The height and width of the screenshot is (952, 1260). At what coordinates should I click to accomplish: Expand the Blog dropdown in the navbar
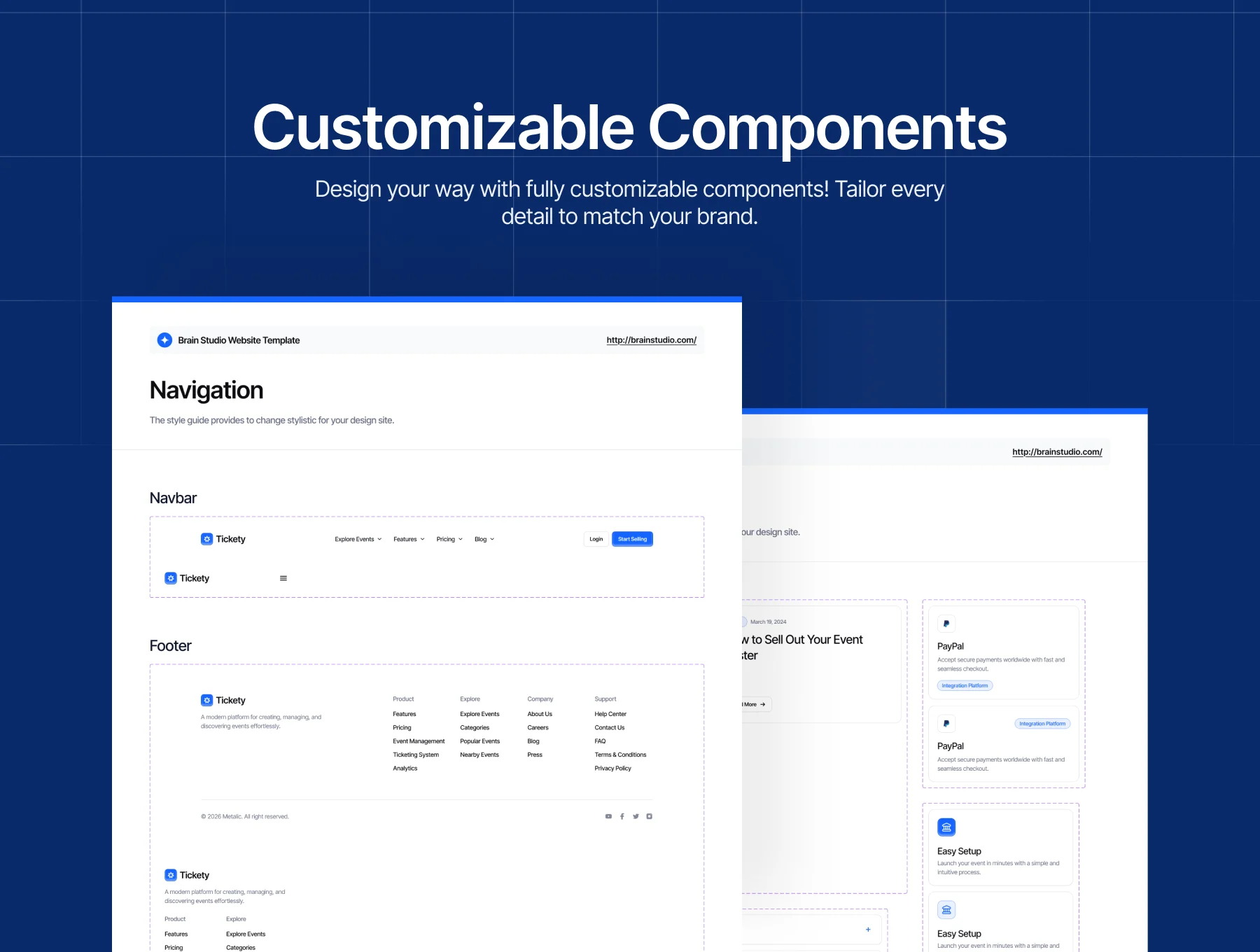coord(484,539)
